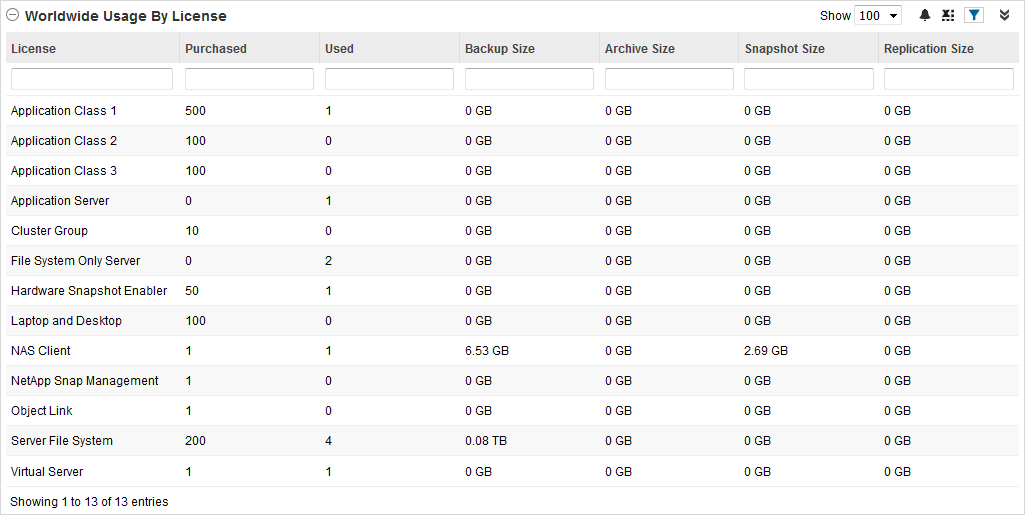Focus the Purchased filter input field
The width and height of the screenshot is (1025, 515).
point(249,79)
